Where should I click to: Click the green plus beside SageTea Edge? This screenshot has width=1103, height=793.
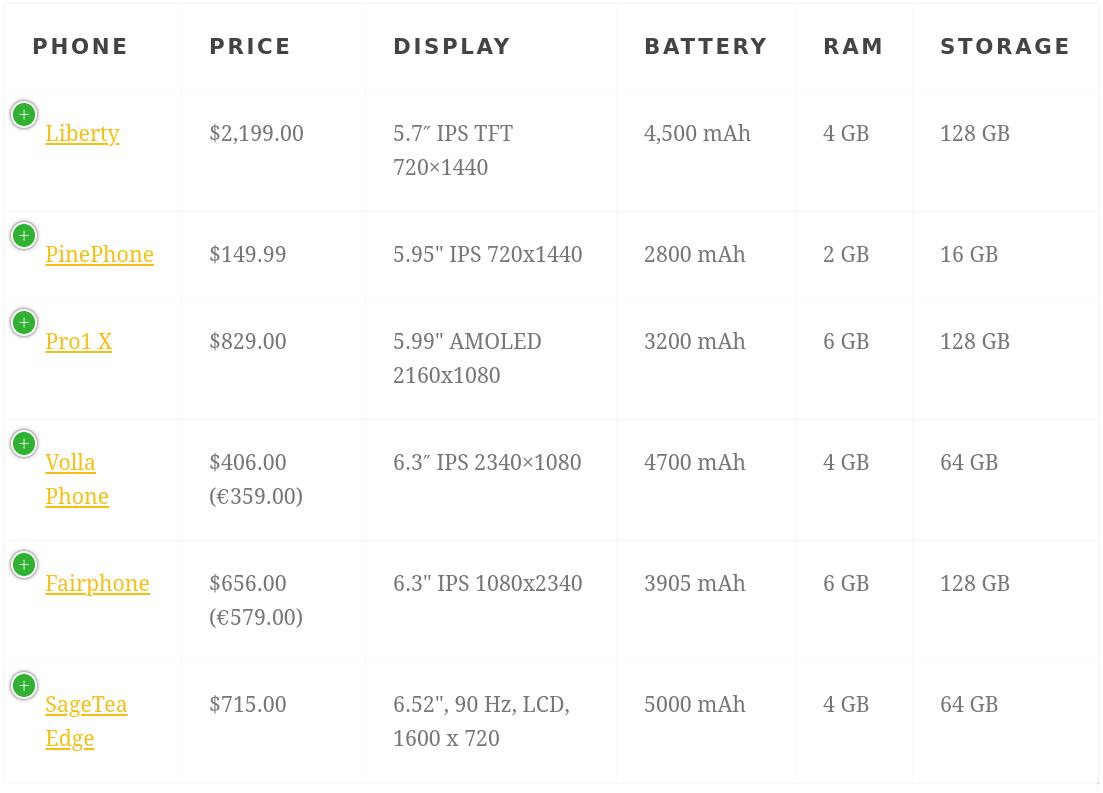(x=24, y=686)
